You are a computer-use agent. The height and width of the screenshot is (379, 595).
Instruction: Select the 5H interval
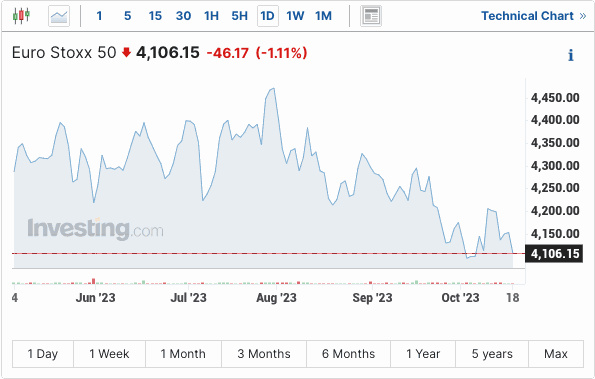239,16
